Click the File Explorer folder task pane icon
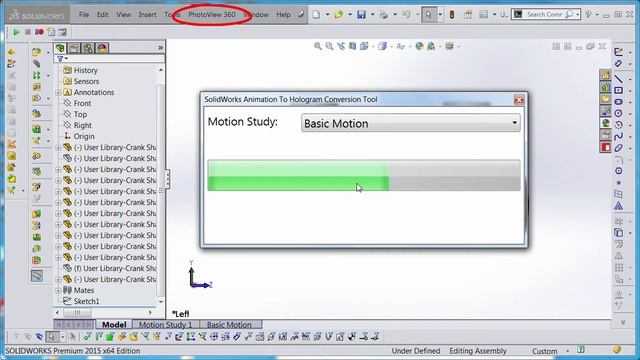This screenshot has height=360, width=640. tap(605, 99)
